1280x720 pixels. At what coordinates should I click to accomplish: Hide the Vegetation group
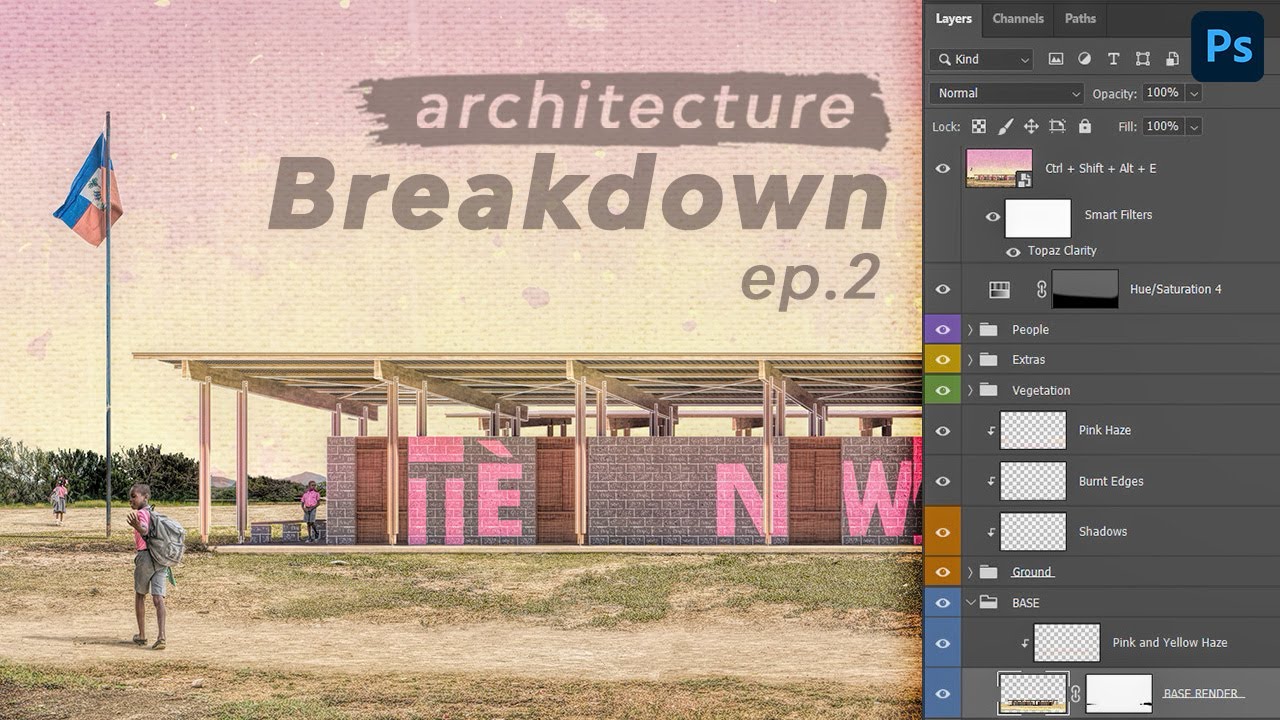[942, 389]
